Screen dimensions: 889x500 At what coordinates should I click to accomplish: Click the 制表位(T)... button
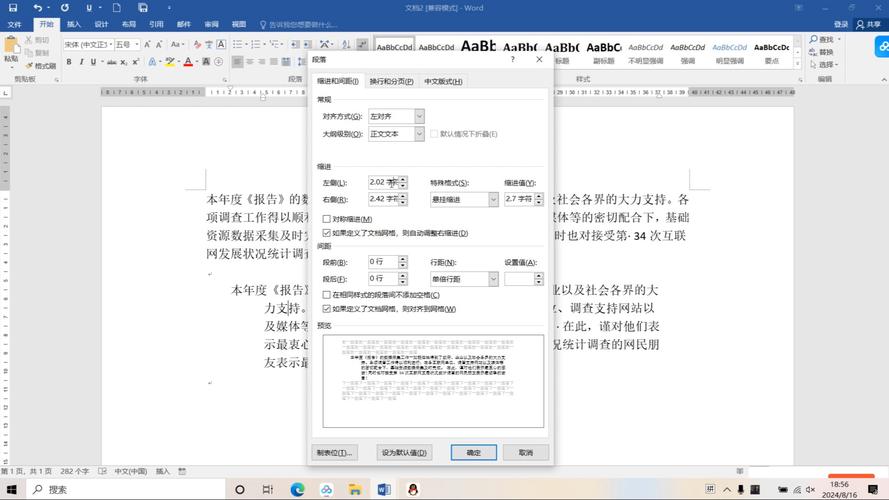pyautogui.click(x=335, y=452)
